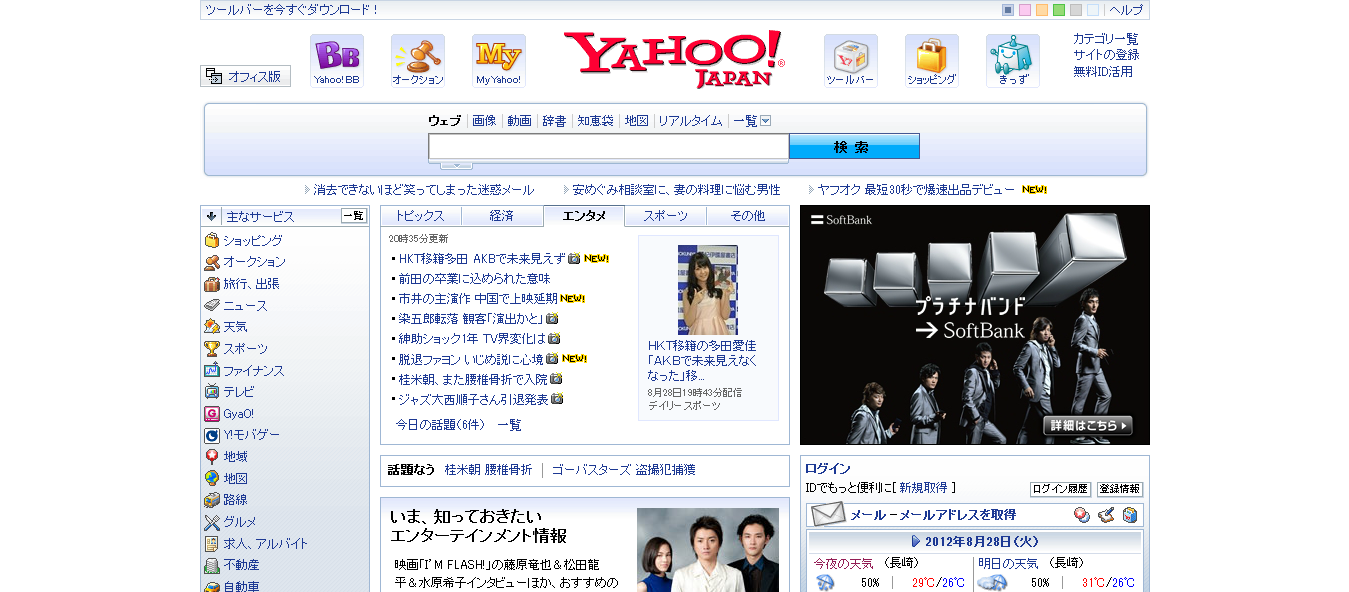Screen dimensions: 1349x592
Task: Click the 天気 weather icon in sidebar
Action: 212,327
